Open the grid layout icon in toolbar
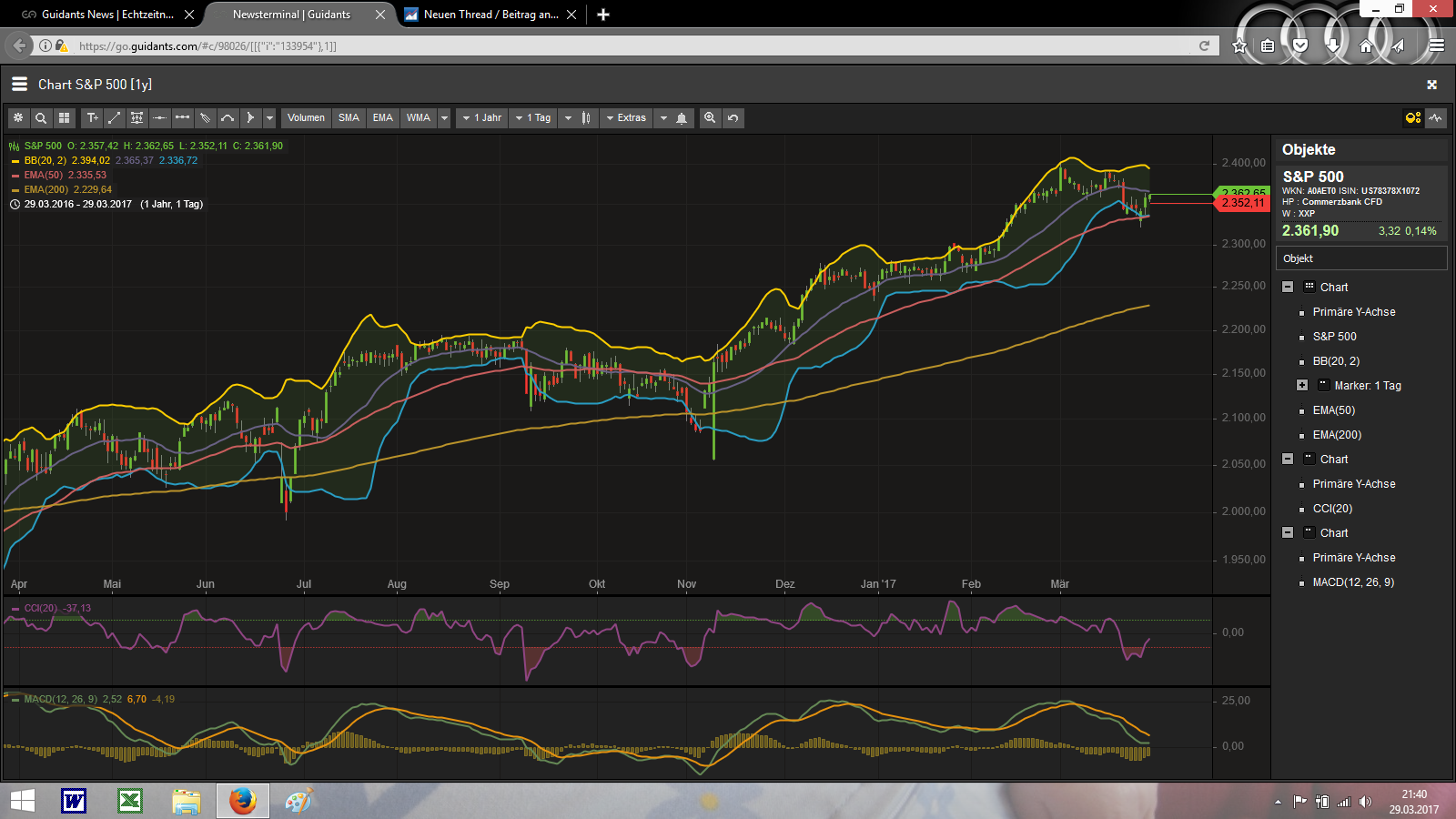The width and height of the screenshot is (1456, 819). pyautogui.click(x=64, y=117)
